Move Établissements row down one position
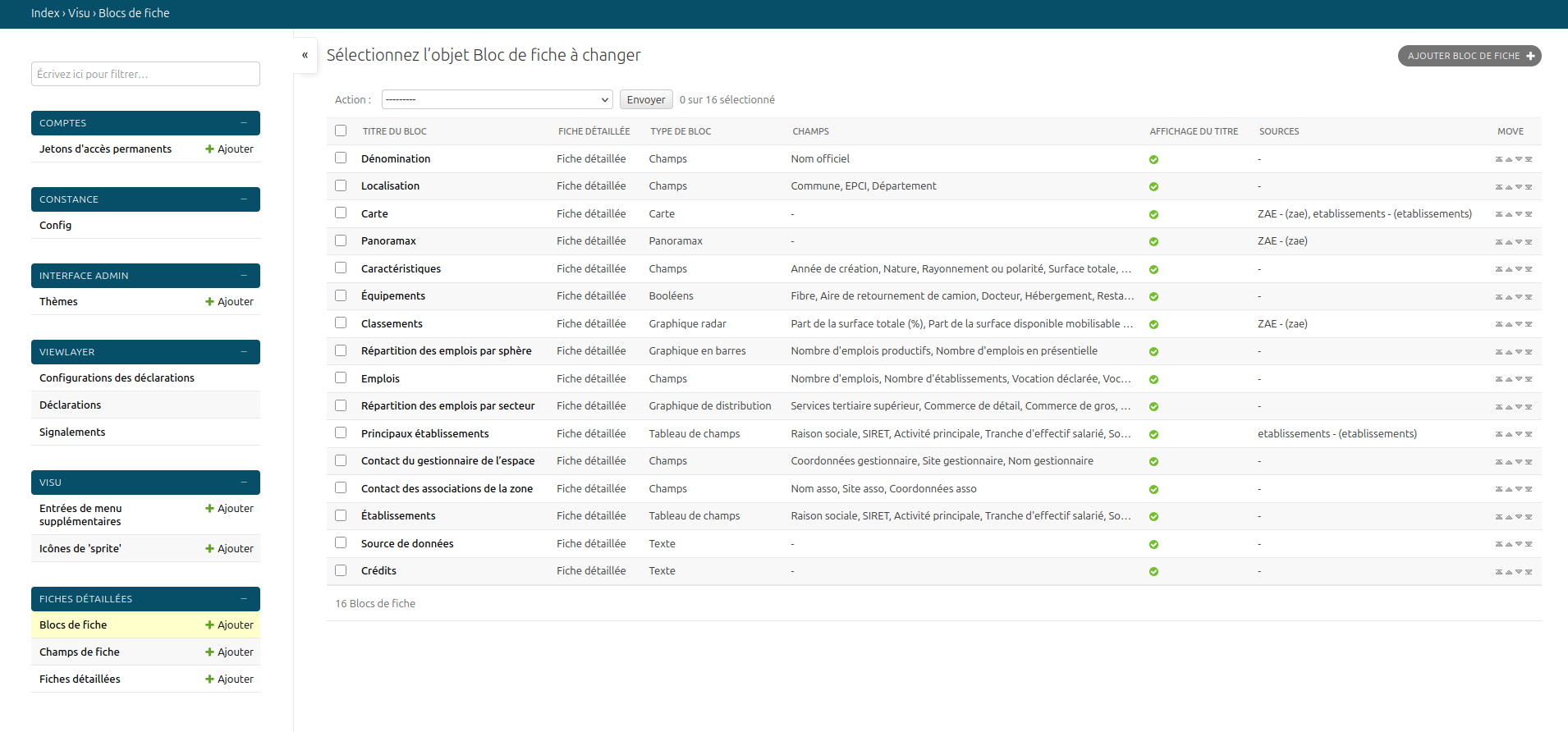The width and height of the screenshot is (1568, 732). pyautogui.click(x=1519, y=517)
